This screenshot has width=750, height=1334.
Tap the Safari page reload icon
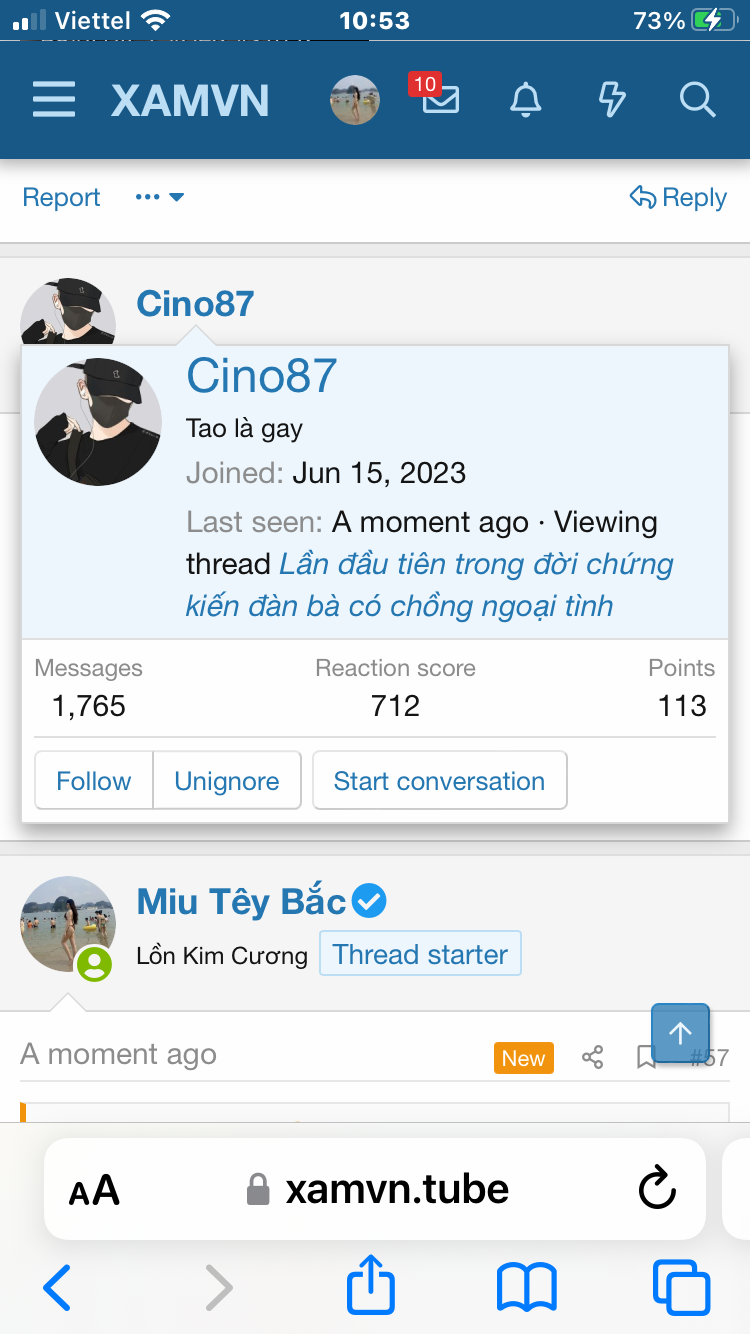(657, 1189)
